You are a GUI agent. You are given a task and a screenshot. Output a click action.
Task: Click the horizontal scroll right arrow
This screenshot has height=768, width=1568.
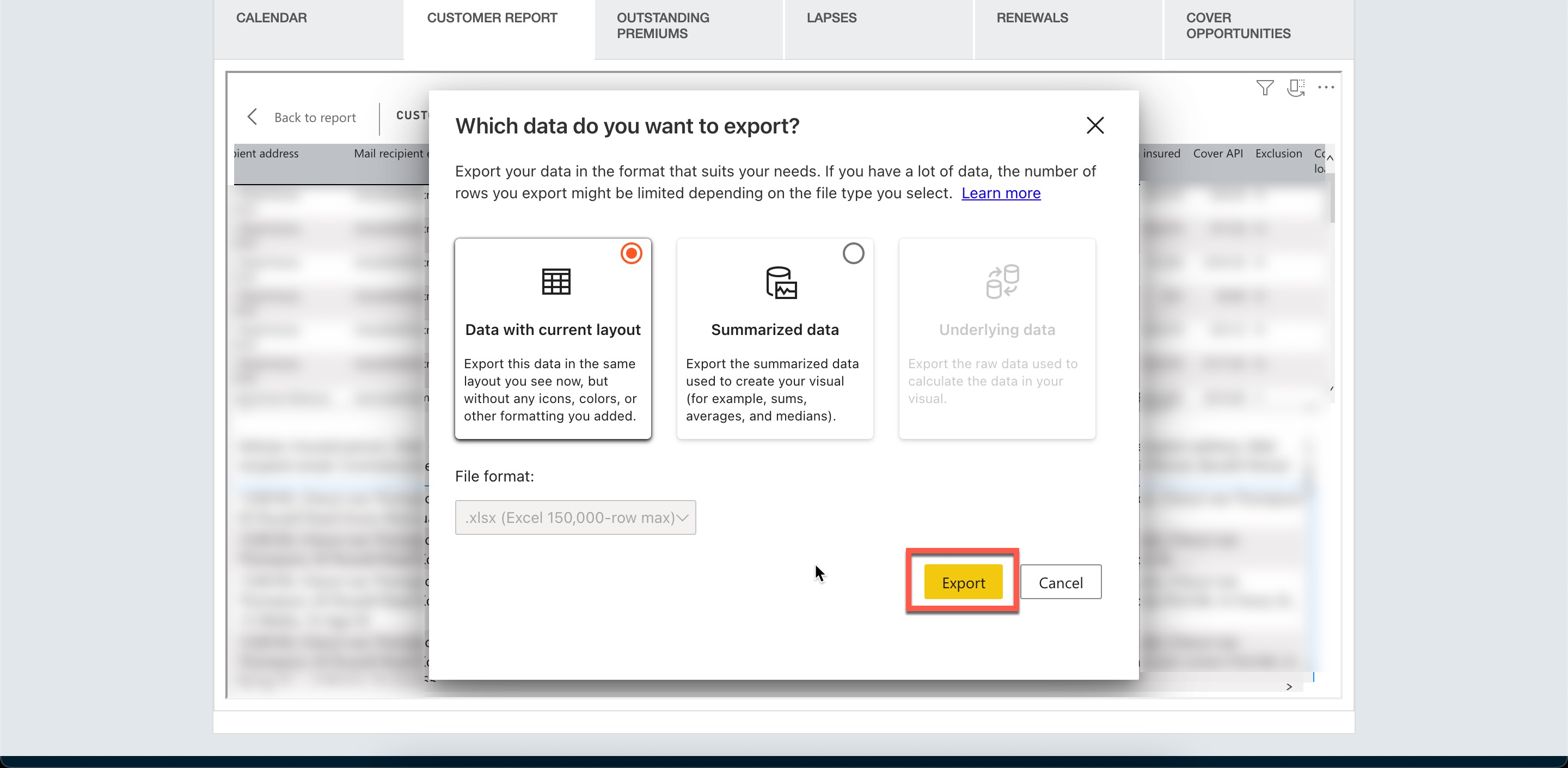click(x=1289, y=687)
